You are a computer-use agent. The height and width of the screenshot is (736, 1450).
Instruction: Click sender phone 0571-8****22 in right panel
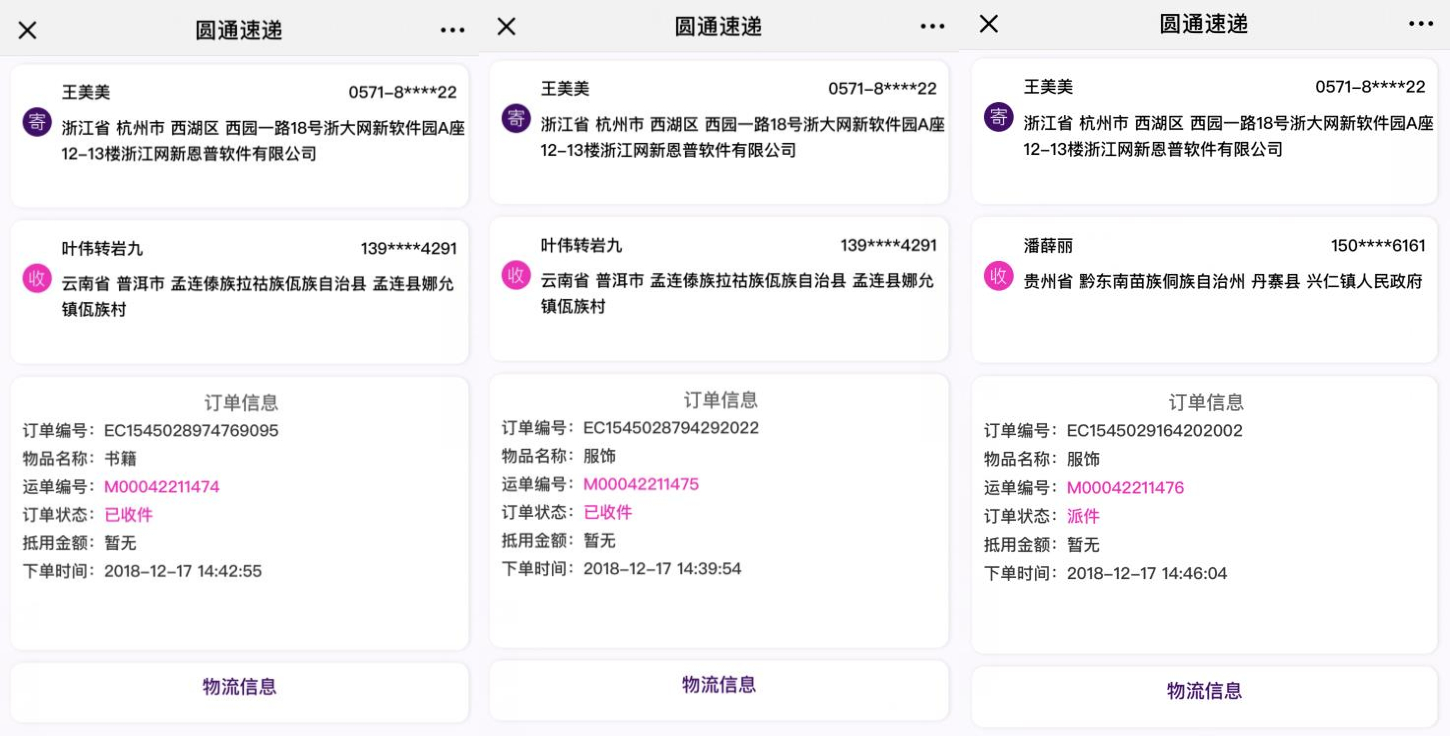click(1370, 87)
